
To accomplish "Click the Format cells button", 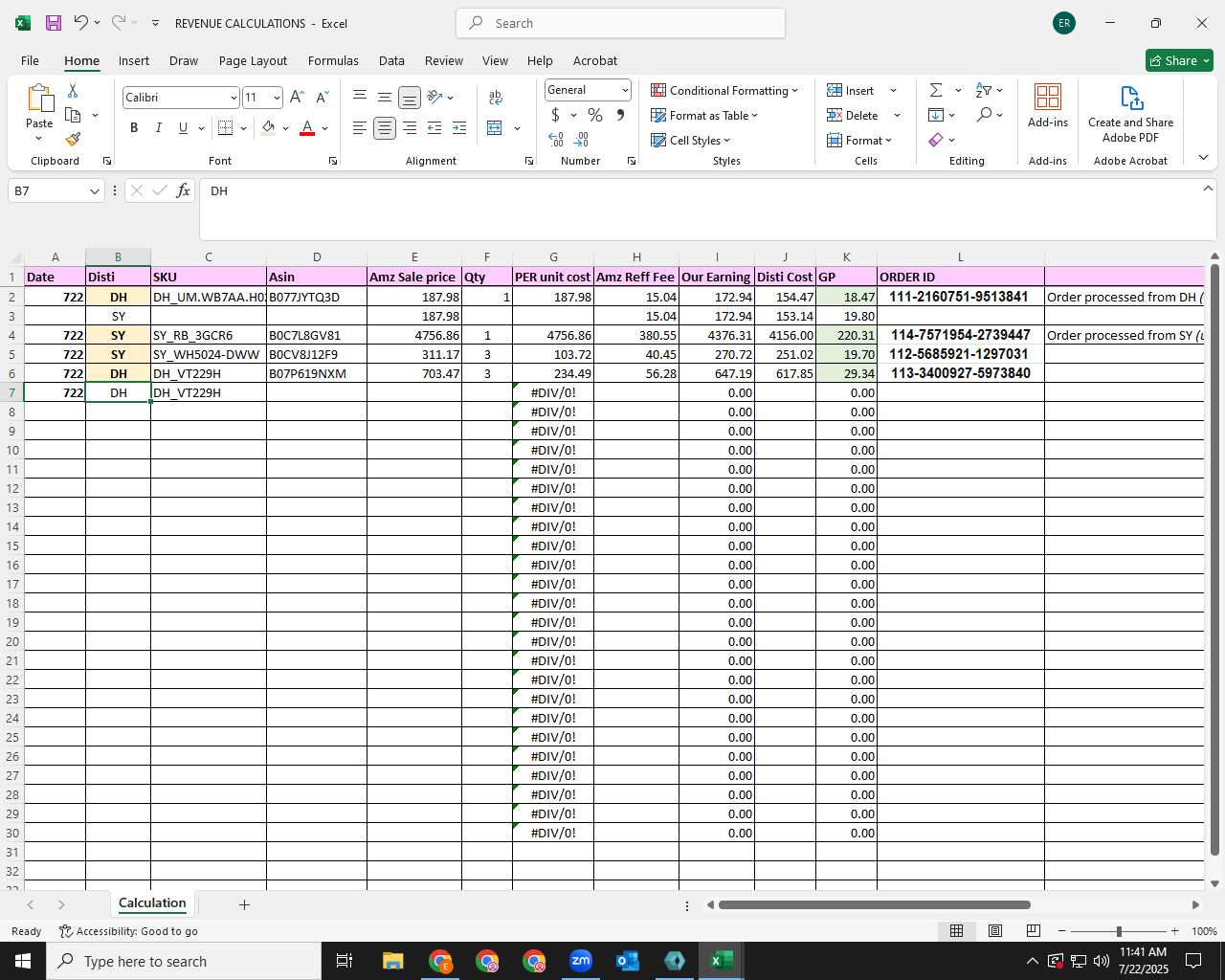I will 859,140.
